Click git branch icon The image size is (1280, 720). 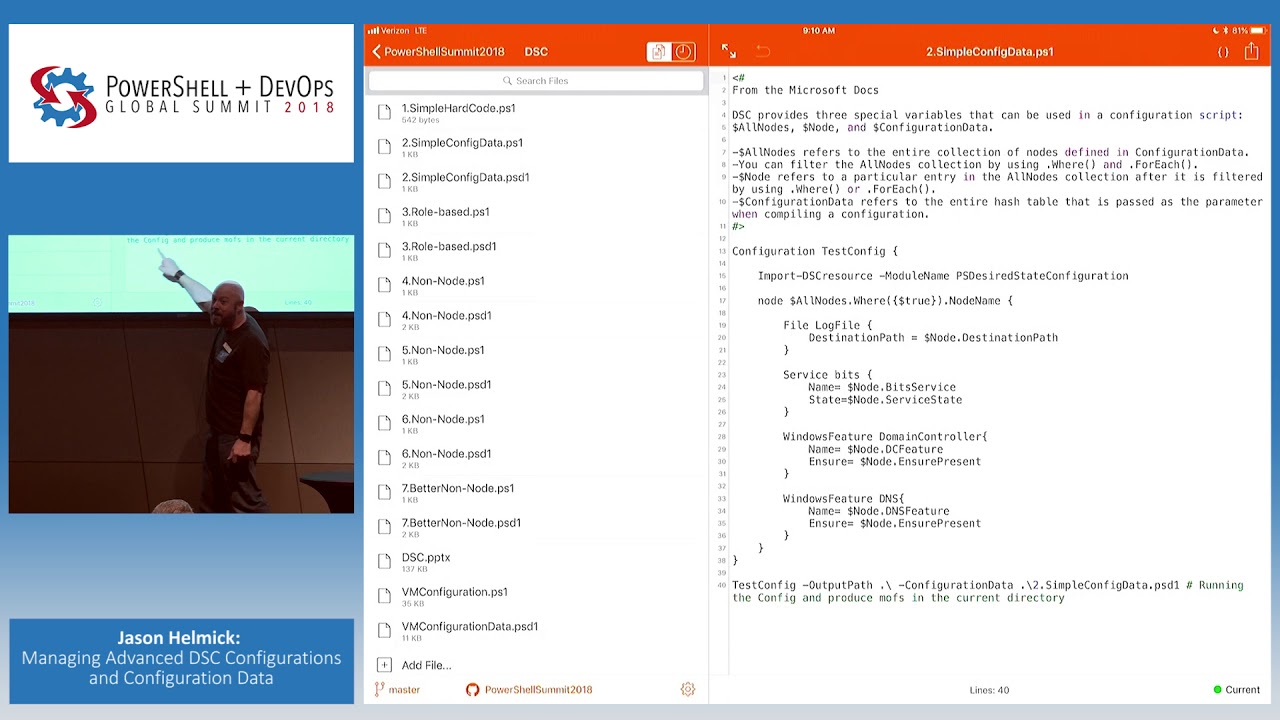(x=379, y=690)
